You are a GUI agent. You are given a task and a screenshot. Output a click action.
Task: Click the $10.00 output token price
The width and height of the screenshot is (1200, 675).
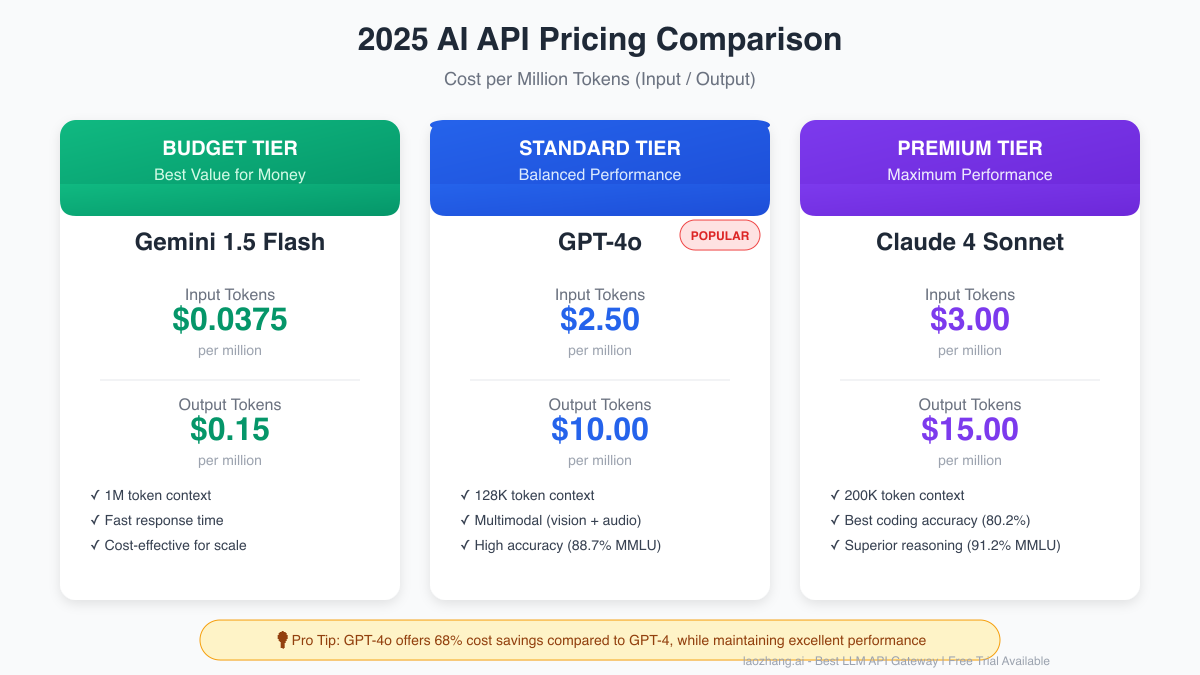(x=600, y=429)
